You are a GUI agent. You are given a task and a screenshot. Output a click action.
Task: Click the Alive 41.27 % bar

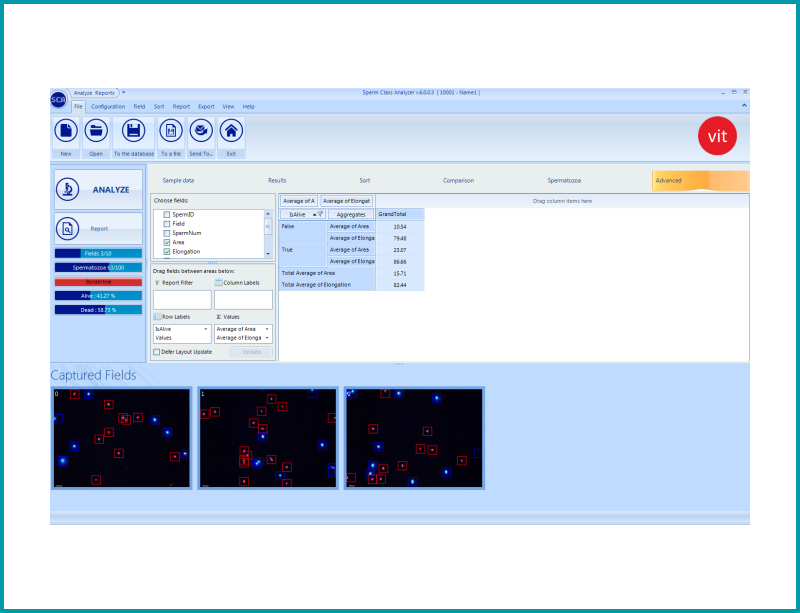[x=98, y=296]
